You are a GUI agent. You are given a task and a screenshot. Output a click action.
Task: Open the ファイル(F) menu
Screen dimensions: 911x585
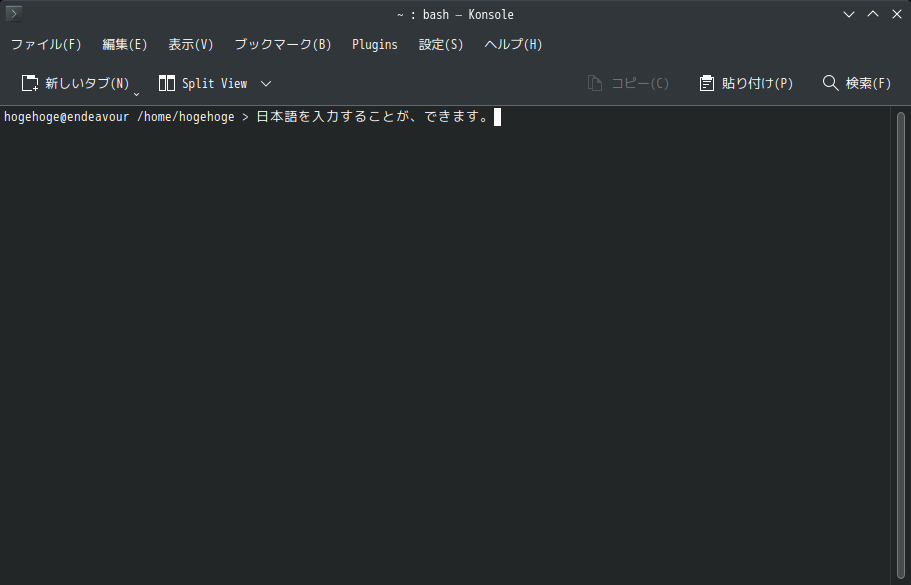[46, 45]
